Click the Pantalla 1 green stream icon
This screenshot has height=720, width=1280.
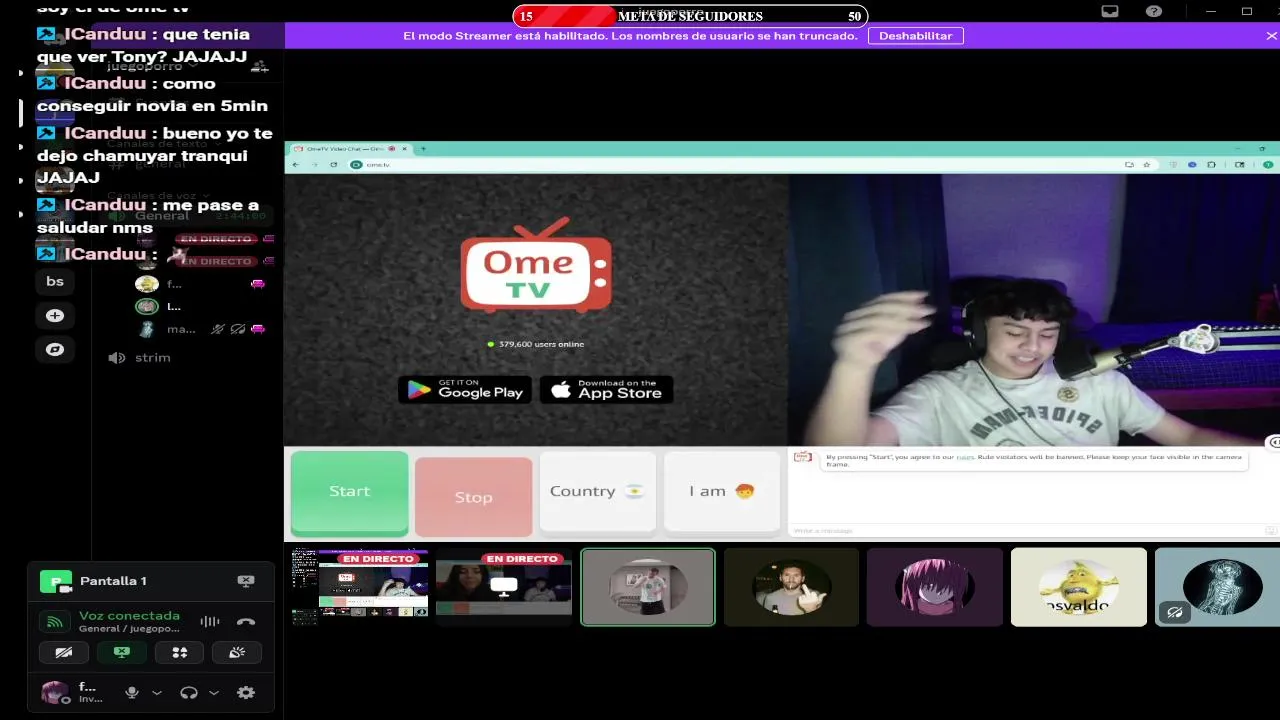(55, 581)
